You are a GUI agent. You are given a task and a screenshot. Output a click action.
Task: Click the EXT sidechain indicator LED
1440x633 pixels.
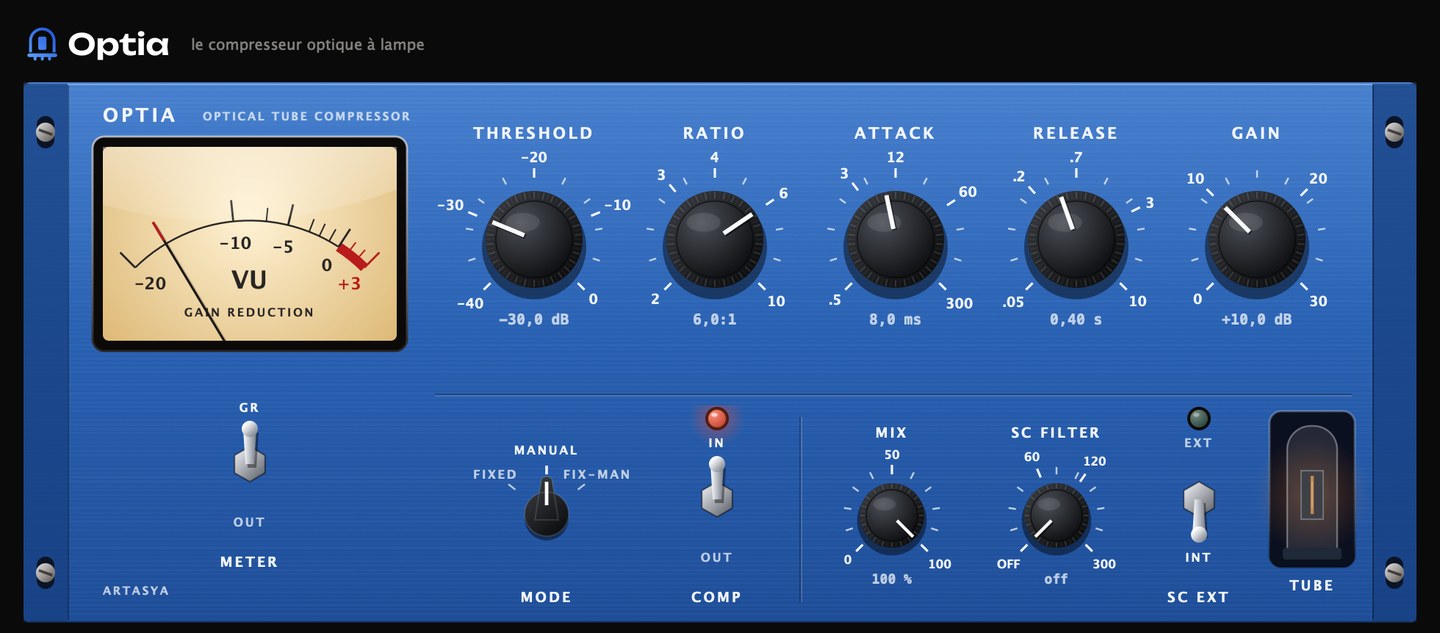[1198, 419]
